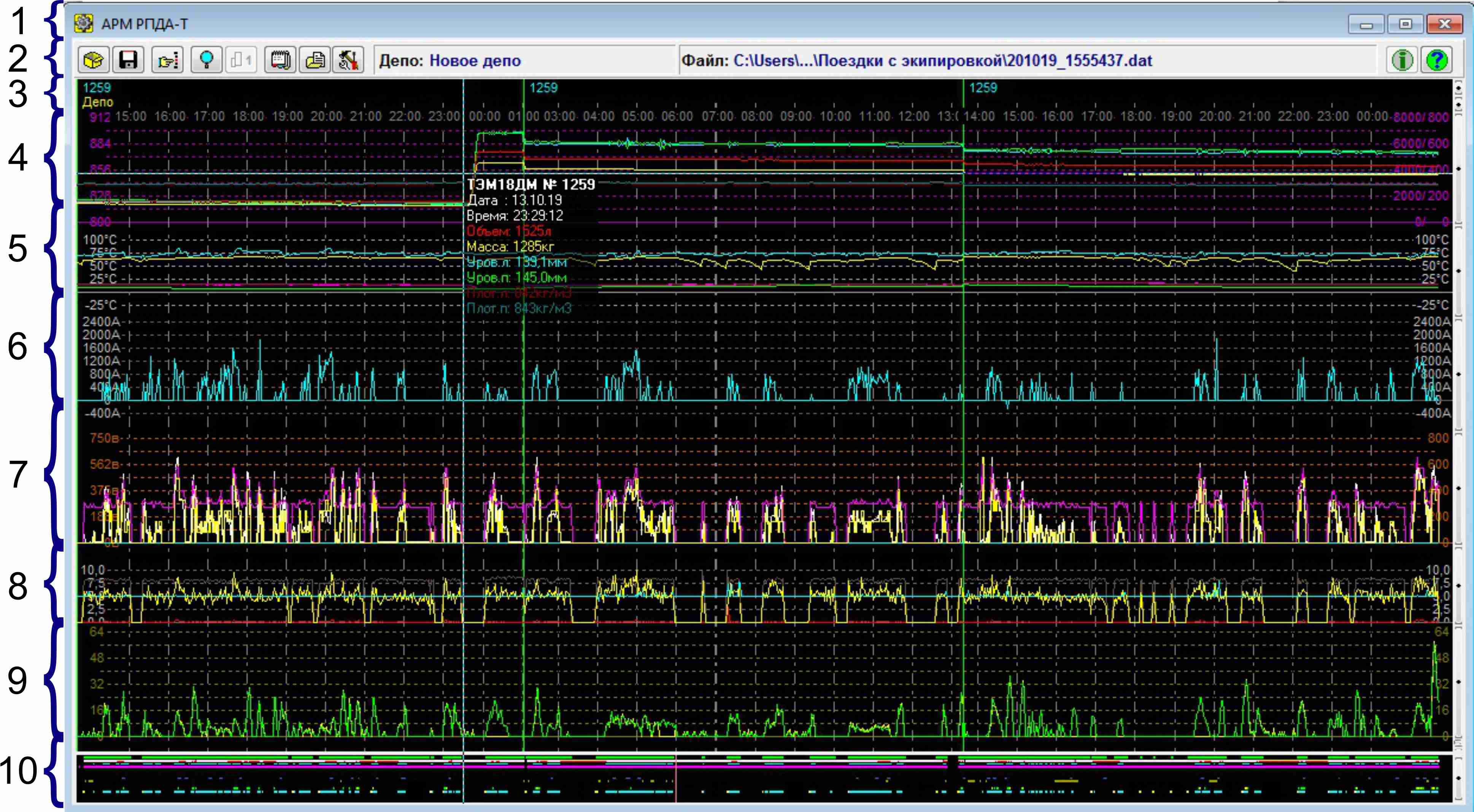This screenshot has width=1474, height=812.
Task: Open help with green question mark
Action: tap(1437, 60)
